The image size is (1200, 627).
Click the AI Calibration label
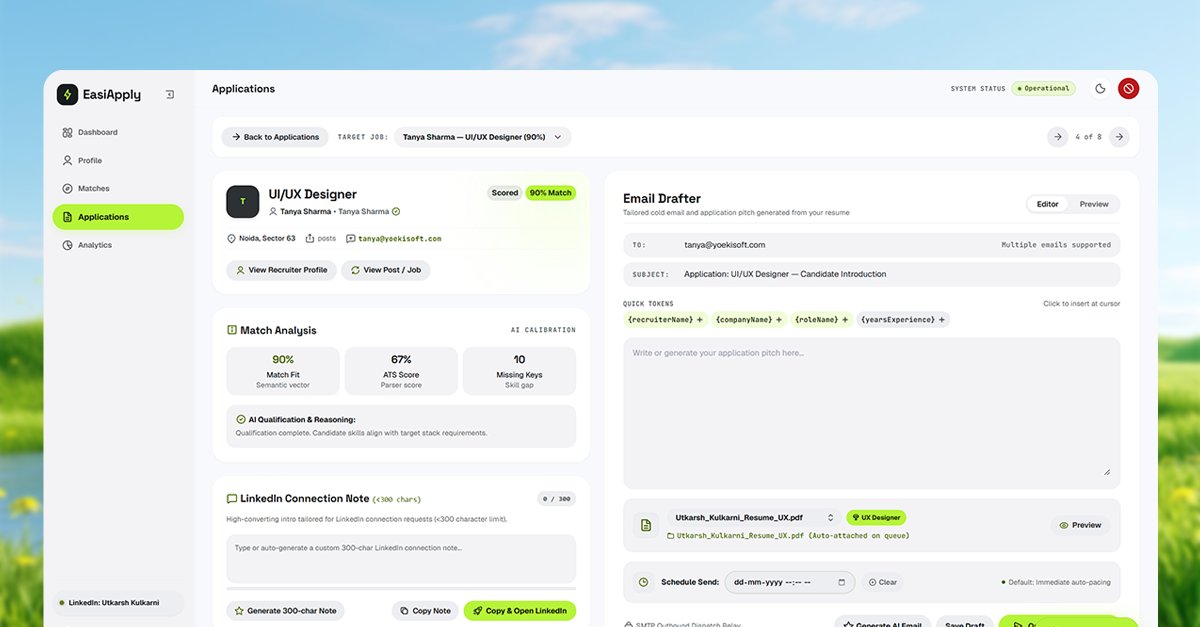coord(543,330)
